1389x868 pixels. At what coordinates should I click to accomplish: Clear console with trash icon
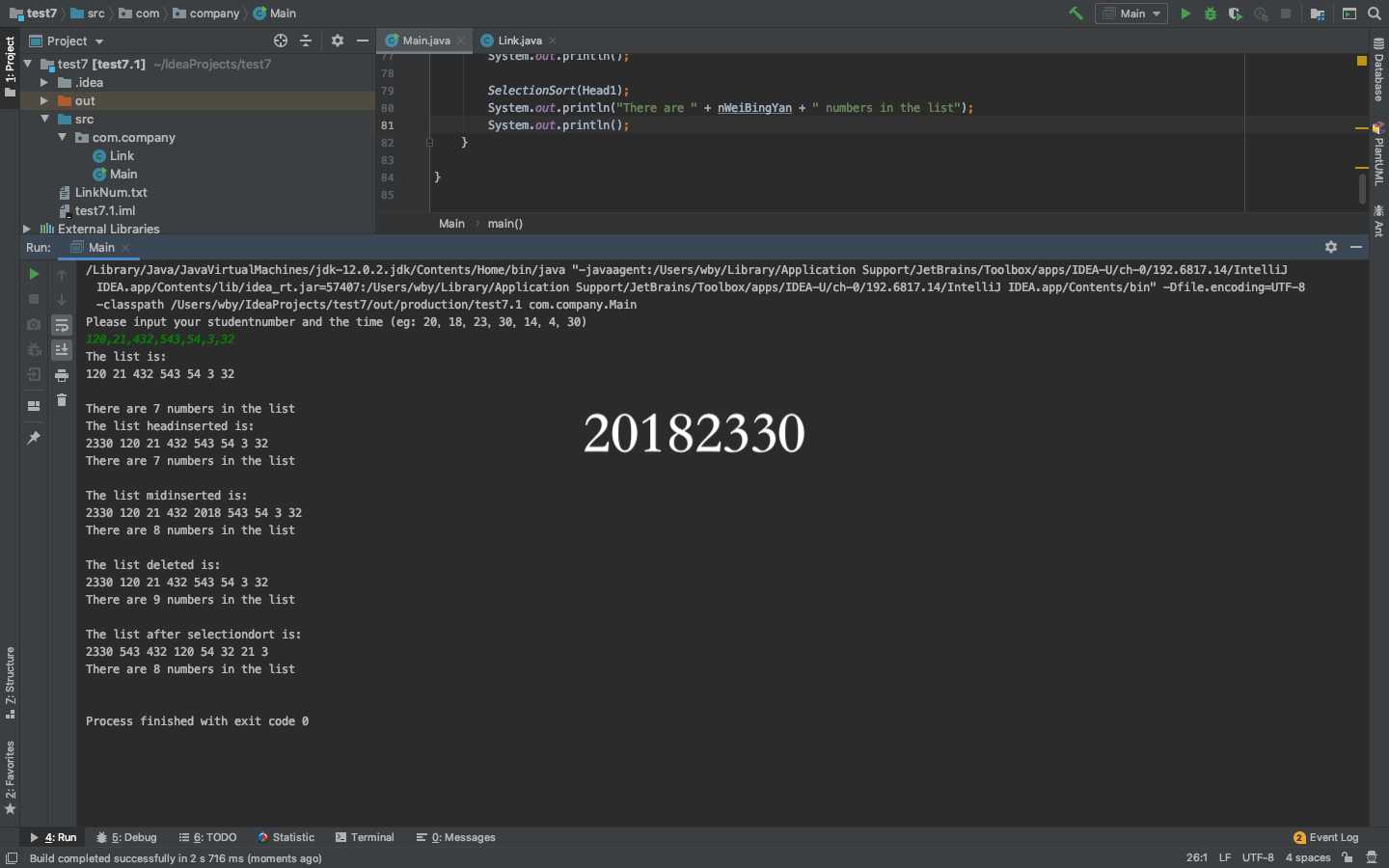[62, 400]
